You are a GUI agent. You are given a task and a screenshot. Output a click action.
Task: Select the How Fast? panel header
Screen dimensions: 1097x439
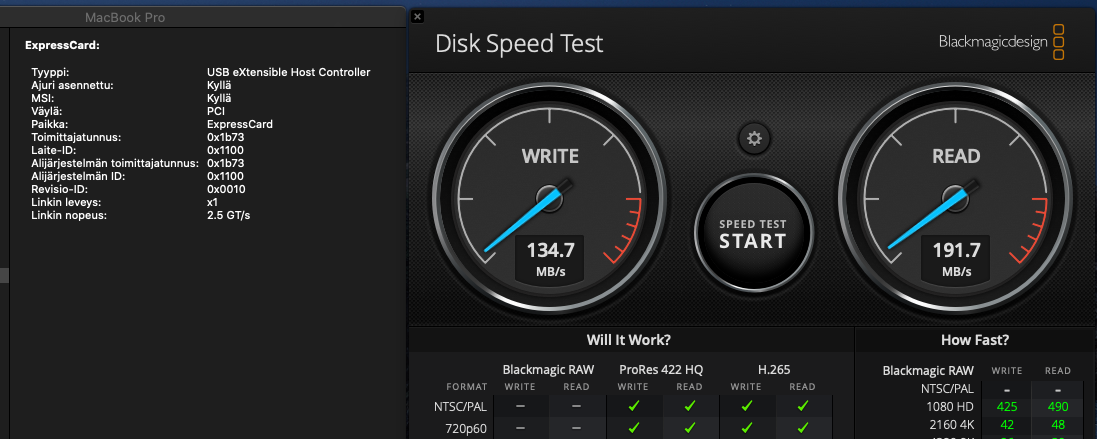975,340
